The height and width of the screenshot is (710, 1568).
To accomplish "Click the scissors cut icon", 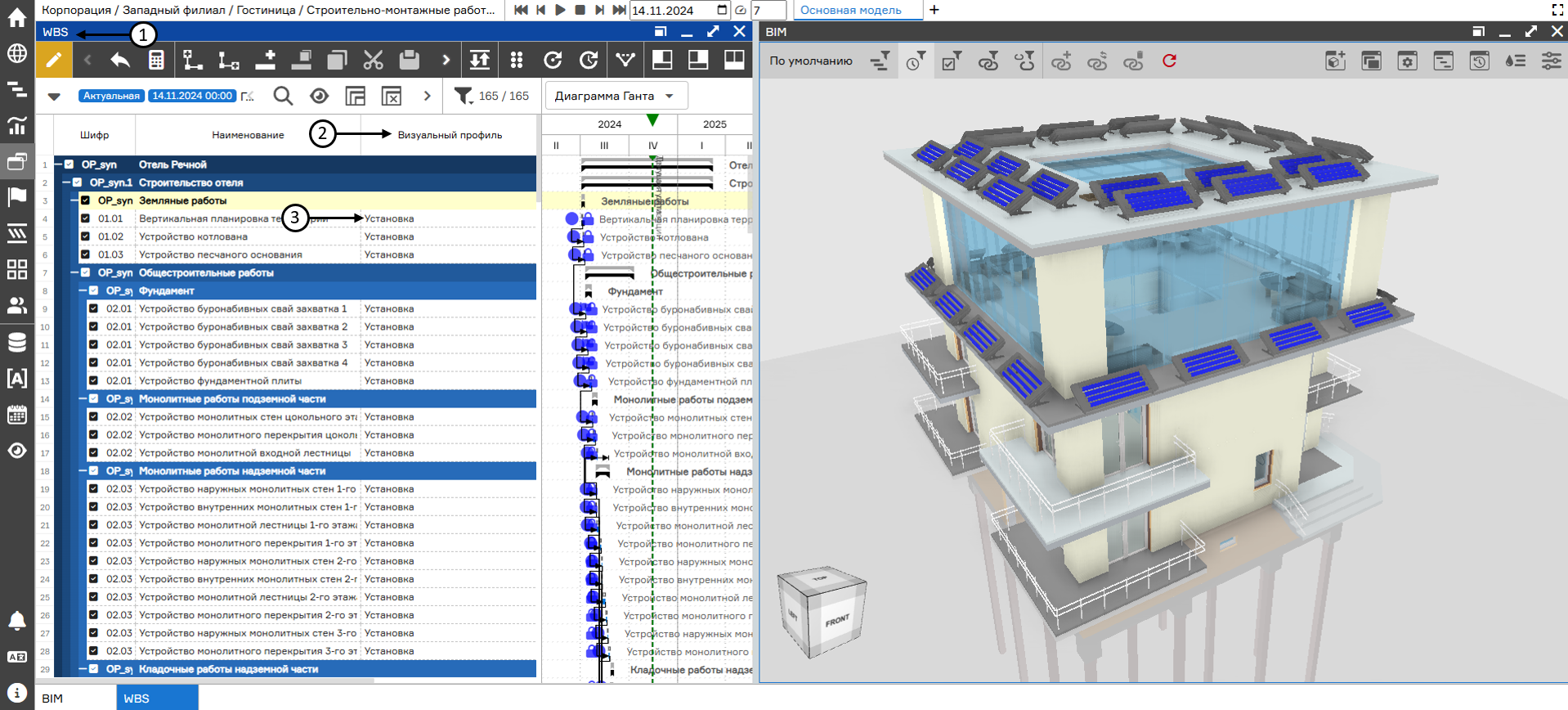I will [373, 60].
